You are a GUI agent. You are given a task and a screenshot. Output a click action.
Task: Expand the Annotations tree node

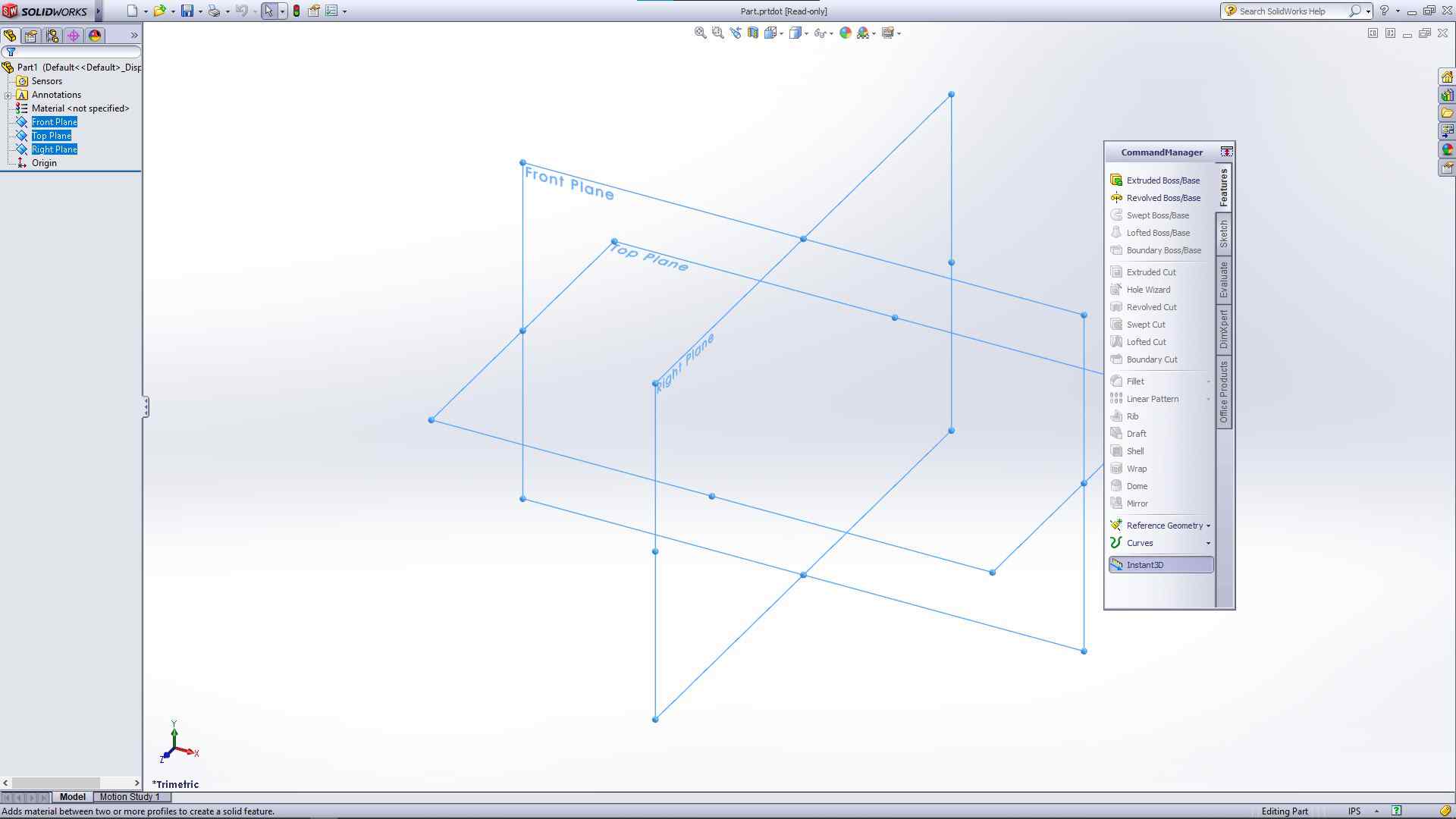(8, 95)
